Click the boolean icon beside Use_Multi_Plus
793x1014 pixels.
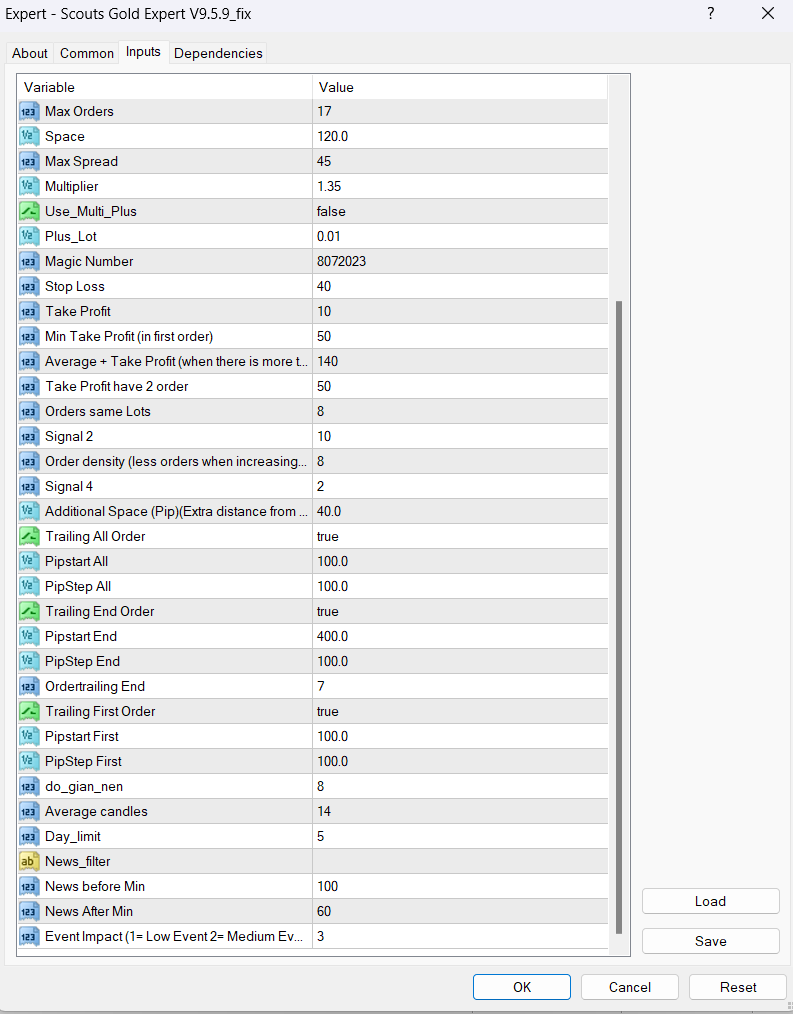tap(29, 211)
